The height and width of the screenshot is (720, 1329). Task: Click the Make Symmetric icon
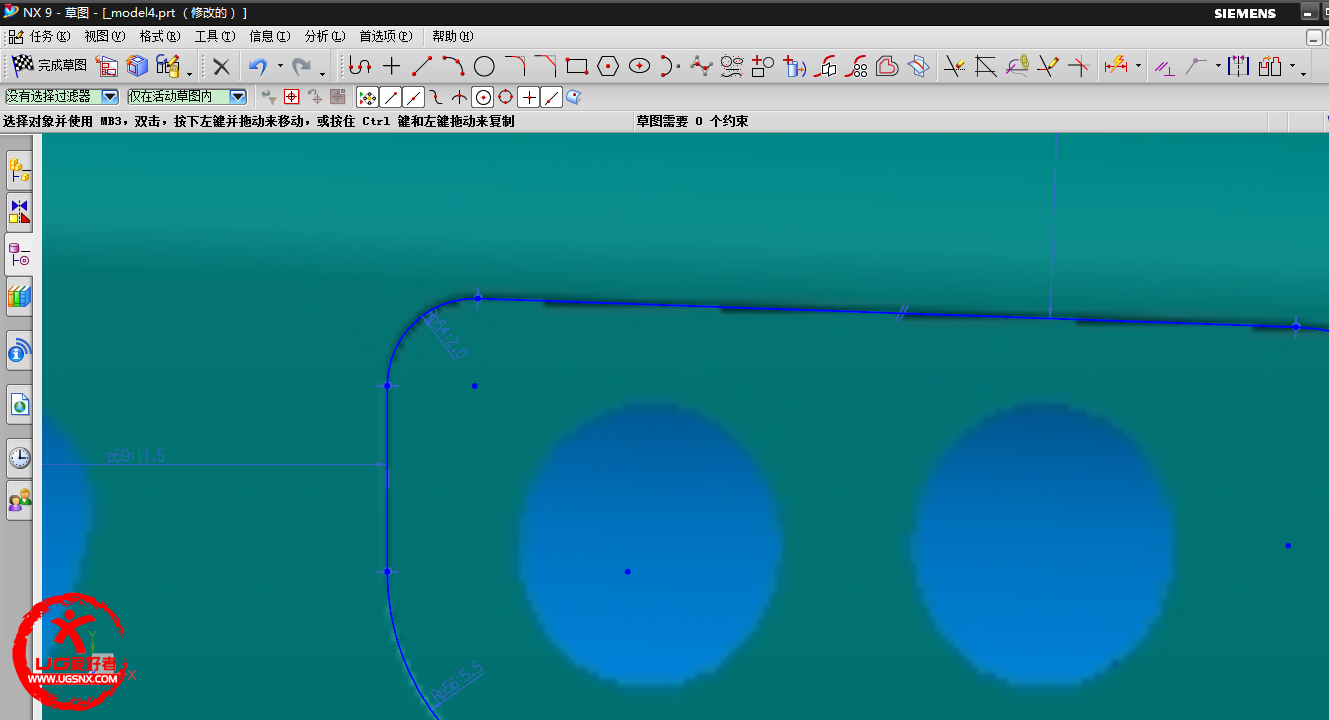1239,67
